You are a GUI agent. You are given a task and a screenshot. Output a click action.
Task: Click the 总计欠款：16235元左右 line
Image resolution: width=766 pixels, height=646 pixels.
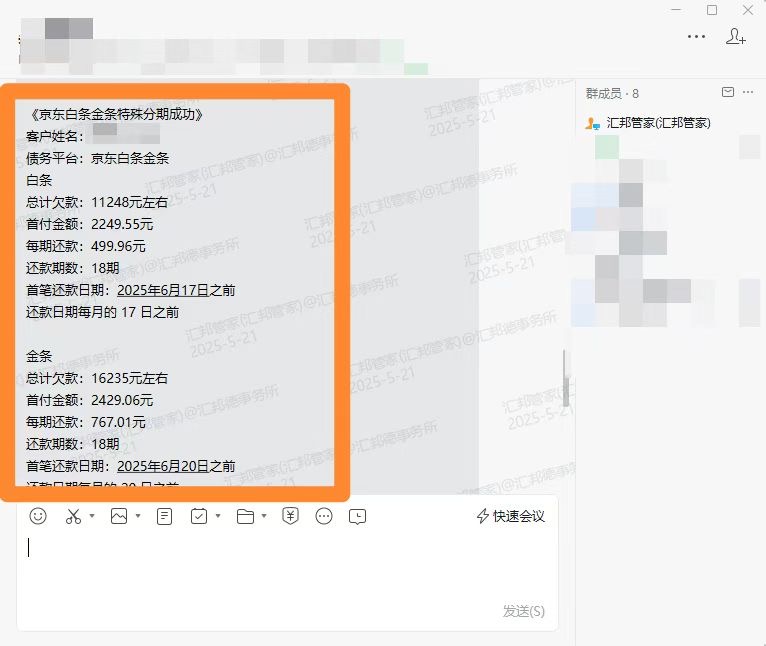pyautogui.click(x=97, y=378)
